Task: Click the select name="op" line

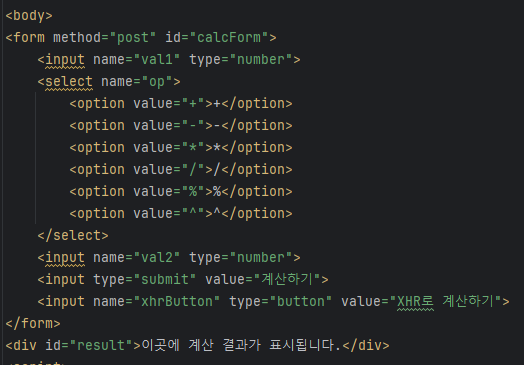Action: point(109,82)
